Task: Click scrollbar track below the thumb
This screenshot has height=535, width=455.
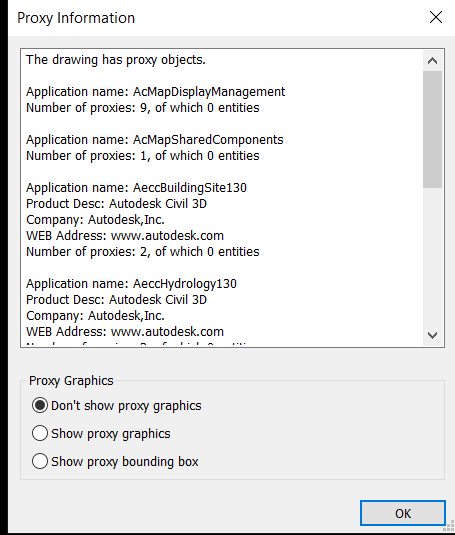Action: tap(432, 257)
